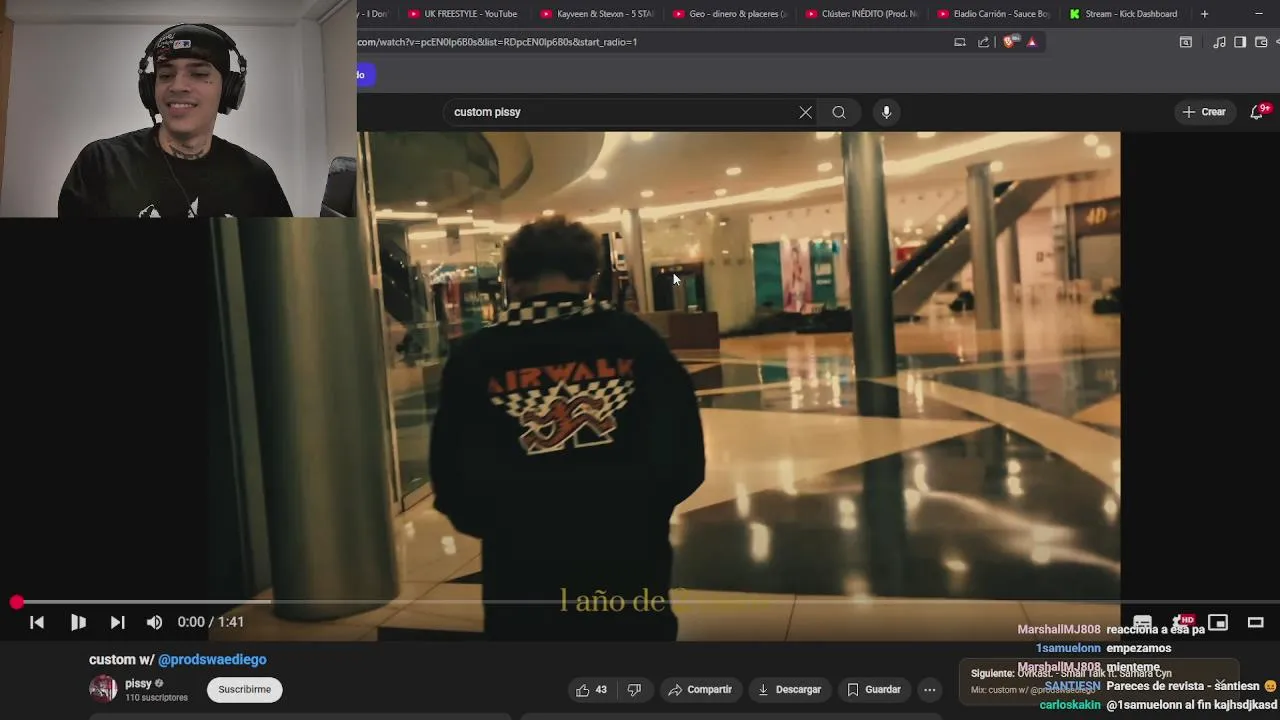Click the browser address bar URL
Screen dimensions: 1280x720
point(497,42)
